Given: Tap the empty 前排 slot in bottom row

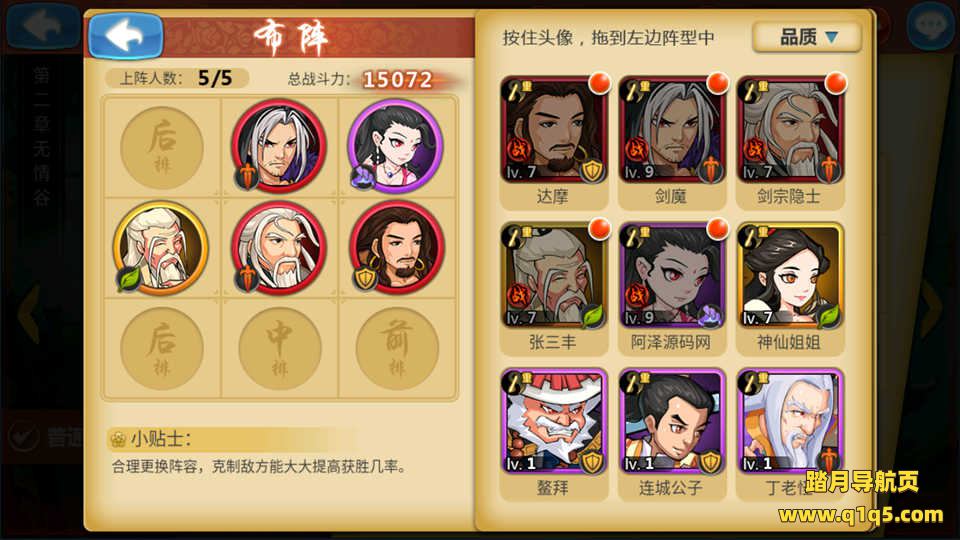Looking at the screenshot, I should (397, 349).
